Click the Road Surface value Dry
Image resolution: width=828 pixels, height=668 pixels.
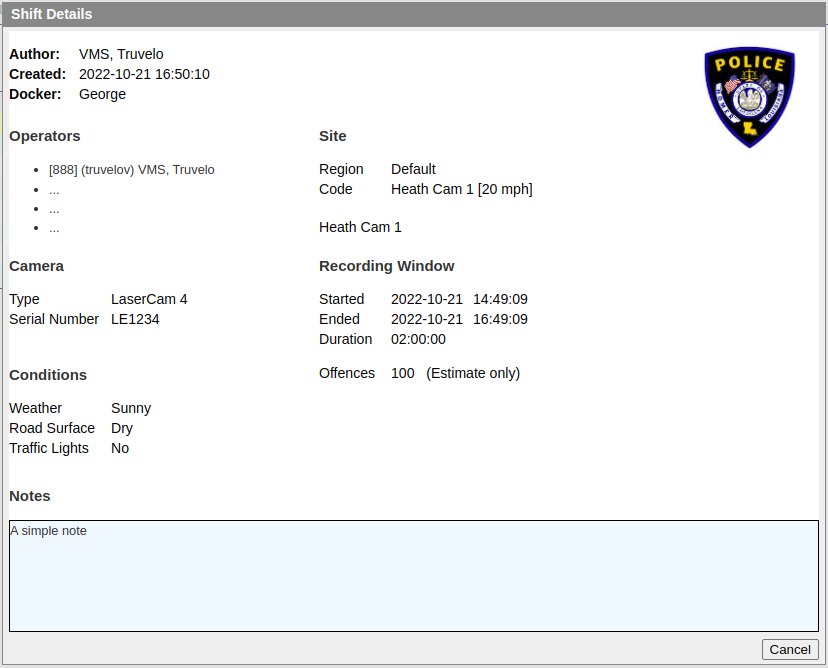point(122,428)
